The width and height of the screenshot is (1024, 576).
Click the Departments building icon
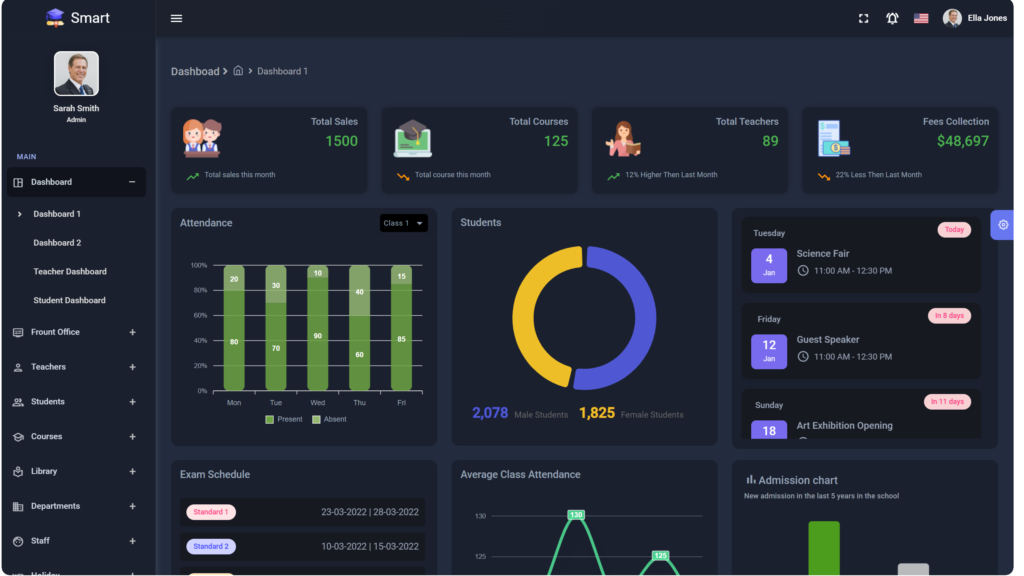coord(18,506)
